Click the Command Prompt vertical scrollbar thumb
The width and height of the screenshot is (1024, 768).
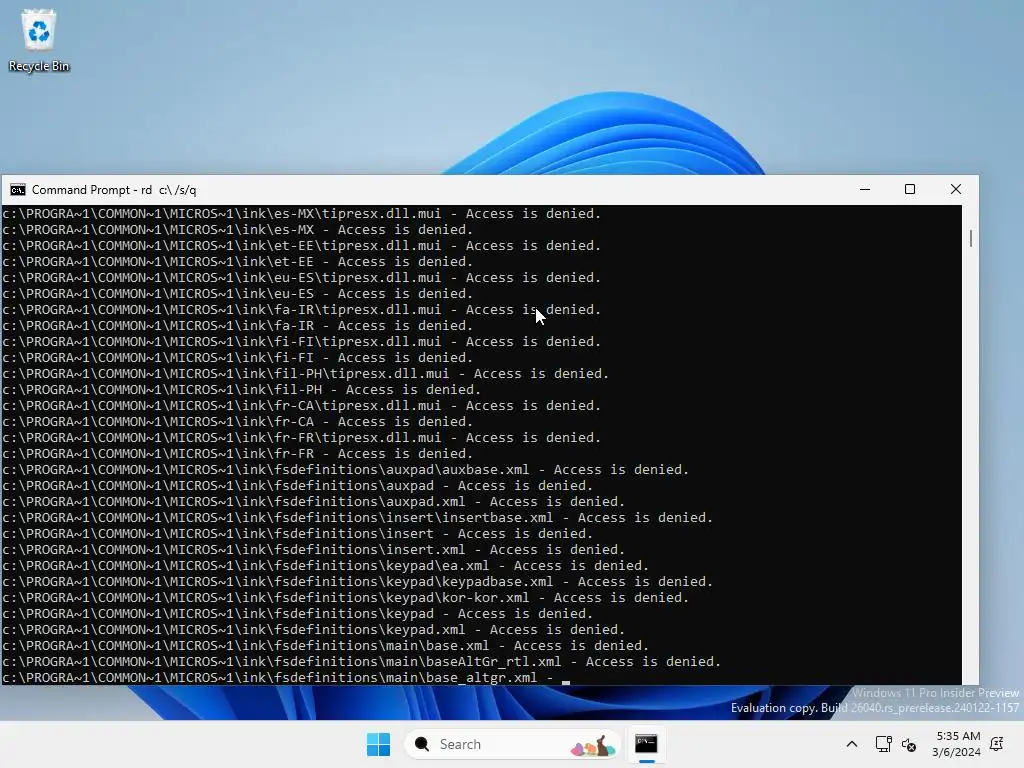click(970, 238)
